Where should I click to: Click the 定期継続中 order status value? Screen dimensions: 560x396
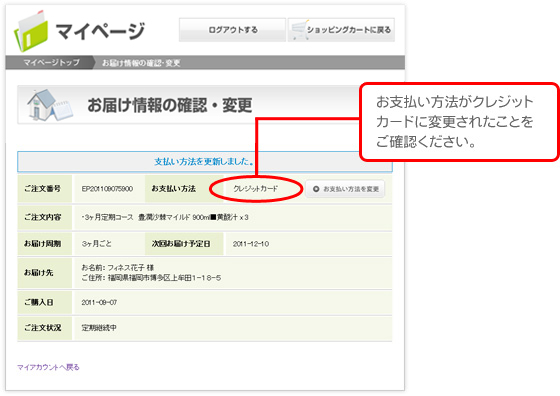click(99, 328)
